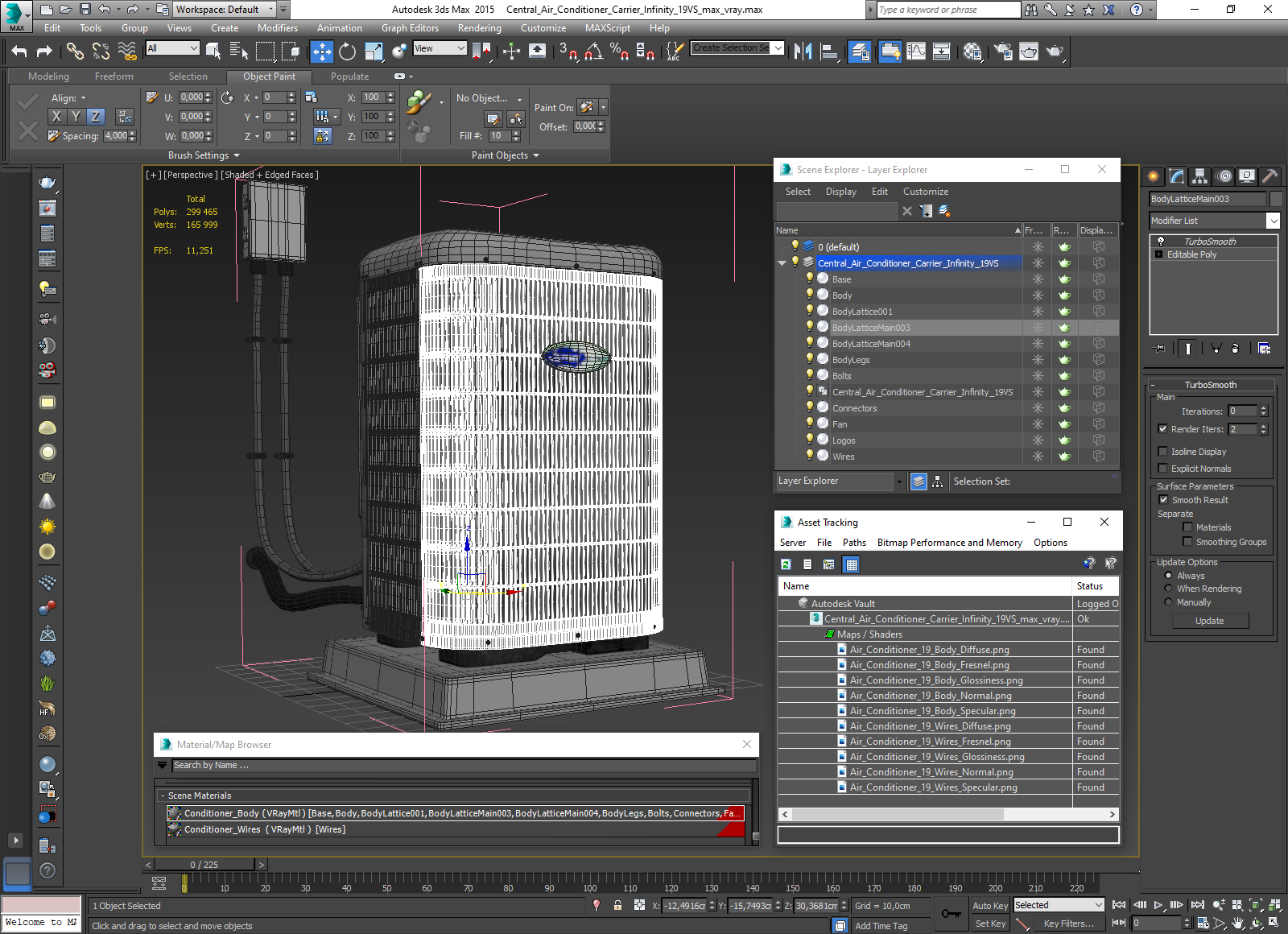Open the Utilities command panel tab
Viewport: 1288px width, 934px height.
[x=1269, y=176]
